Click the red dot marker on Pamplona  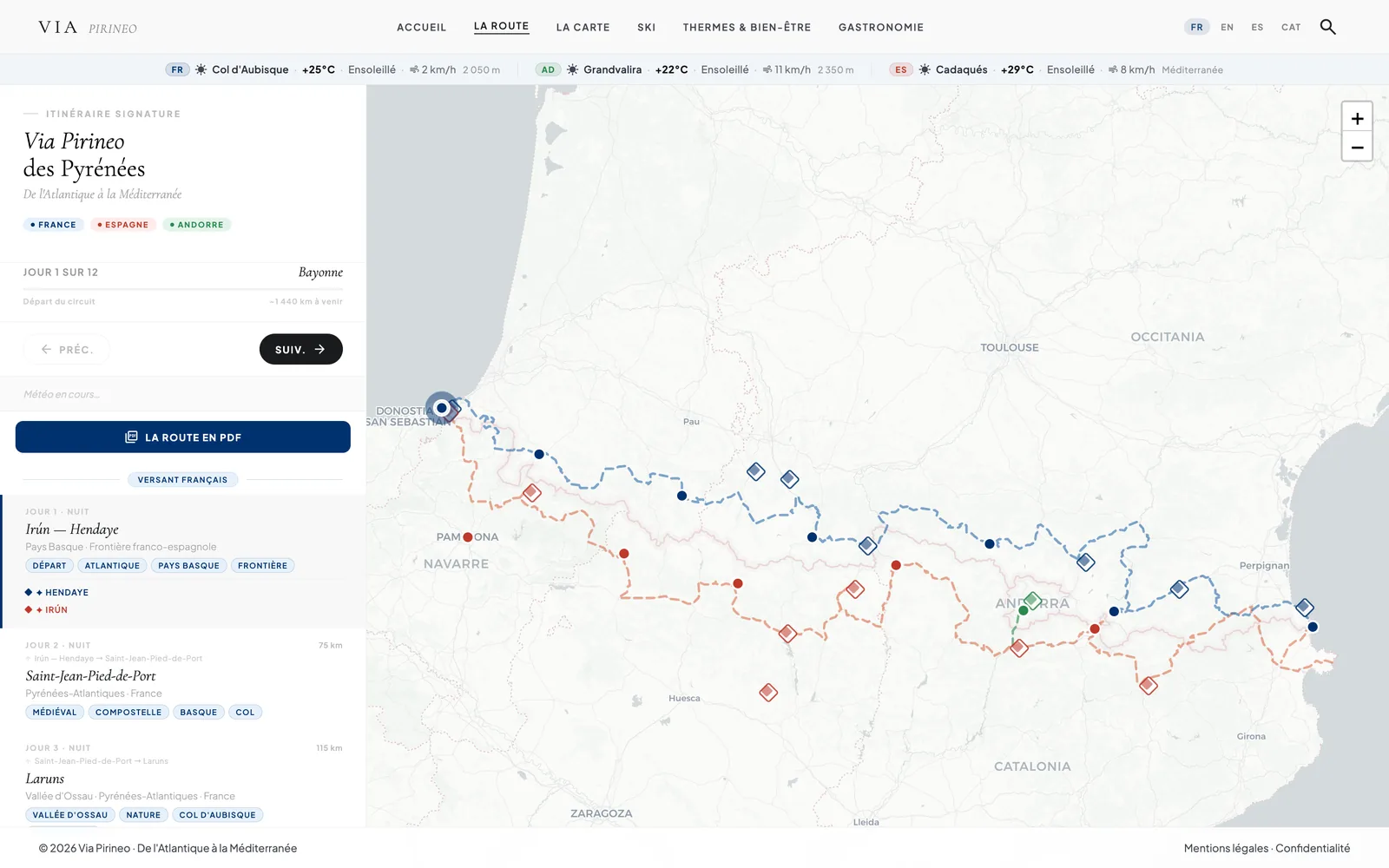point(468,537)
